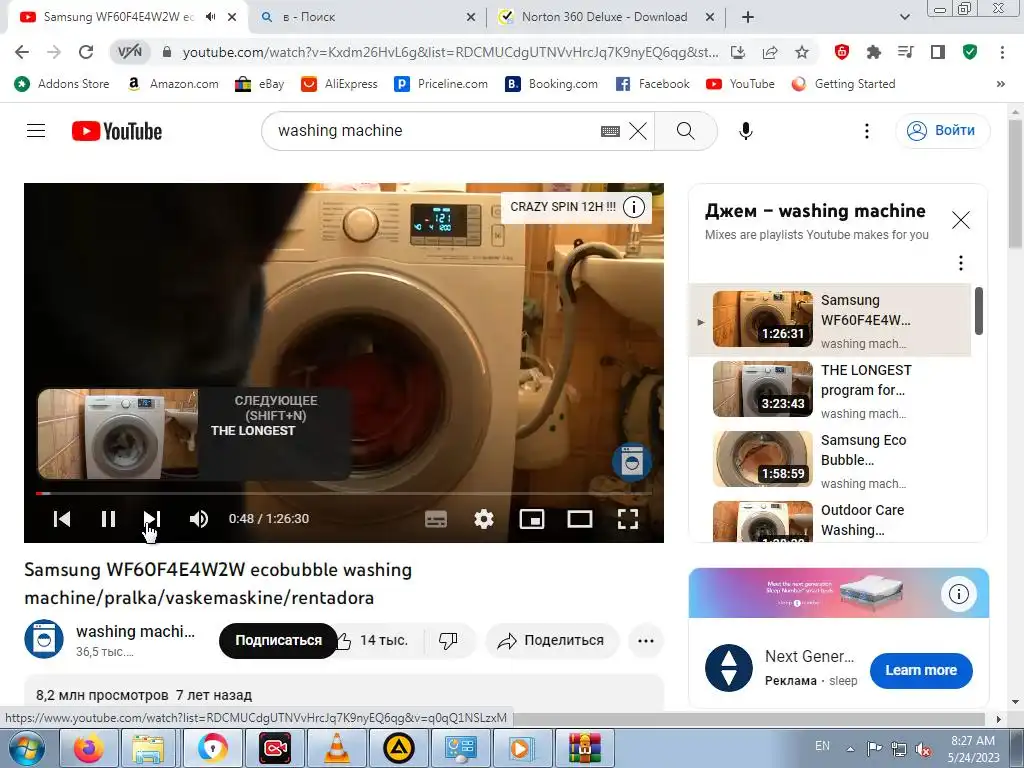Open playlist panel three-dot options
Image resolution: width=1024 pixels, height=768 pixels.
[x=961, y=263]
